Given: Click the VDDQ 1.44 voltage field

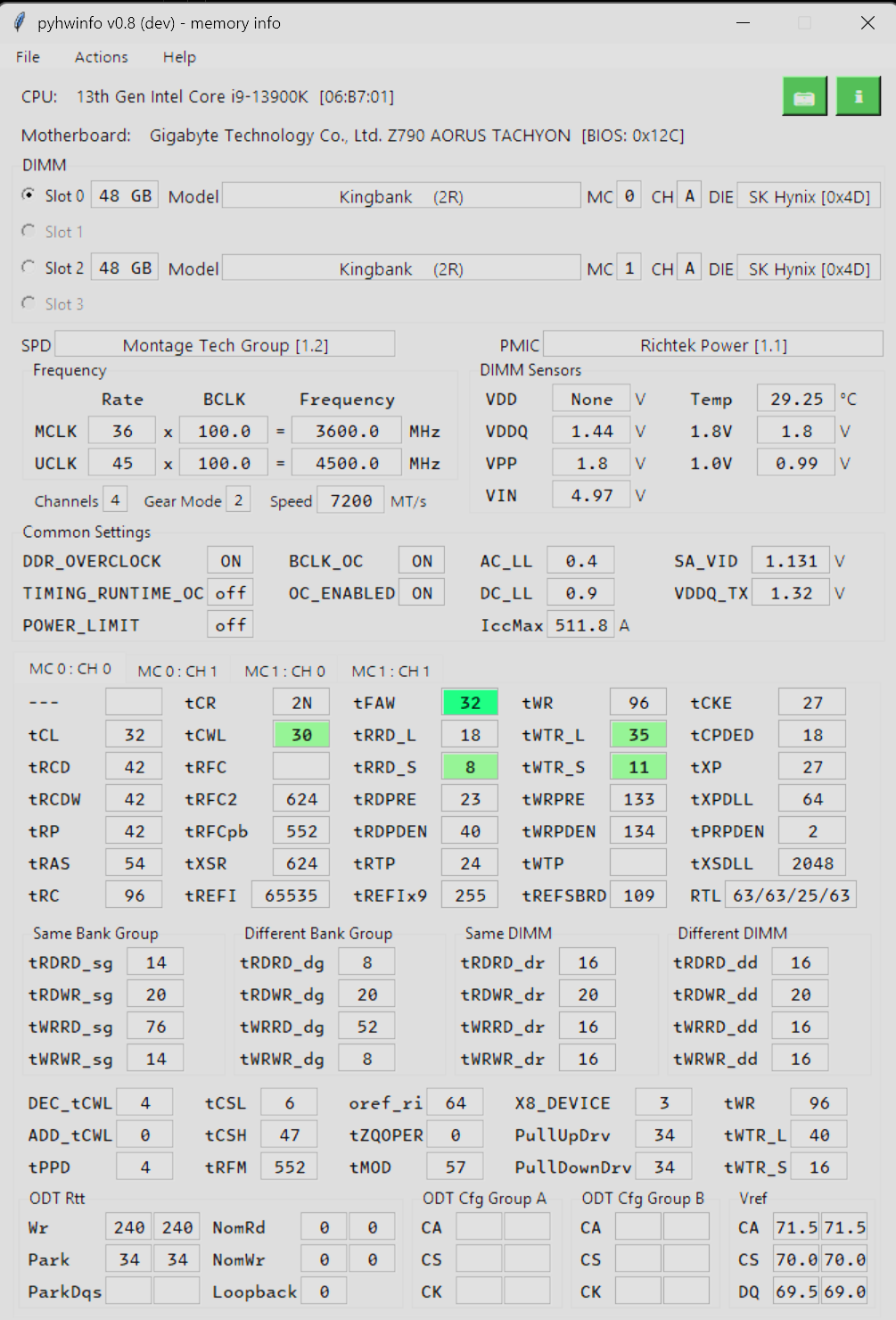Looking at the screenshot, I should tap(592, 431).
